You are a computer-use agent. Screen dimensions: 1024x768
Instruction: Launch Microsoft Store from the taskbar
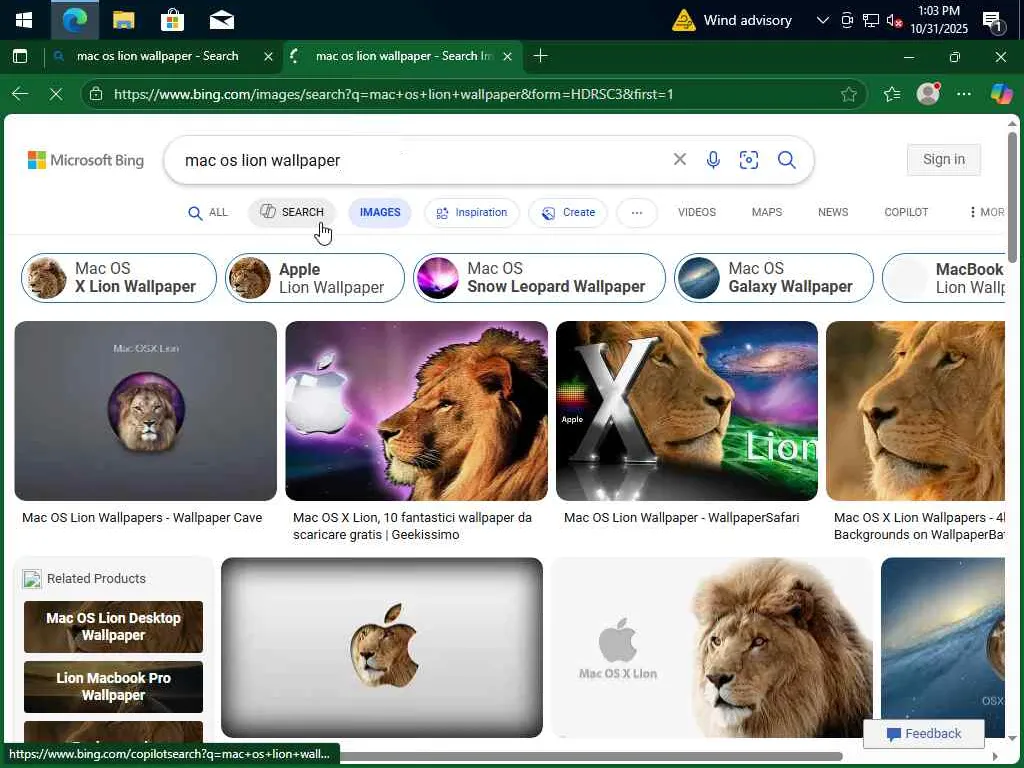pos(172,20)
